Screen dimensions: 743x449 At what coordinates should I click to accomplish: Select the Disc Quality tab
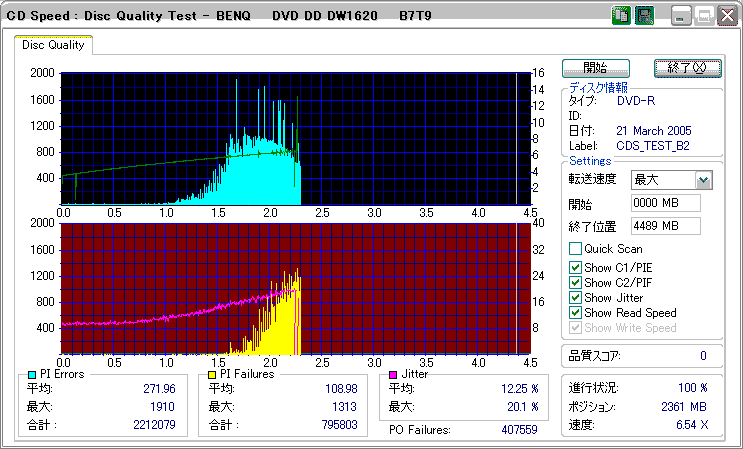click(53, 45)
